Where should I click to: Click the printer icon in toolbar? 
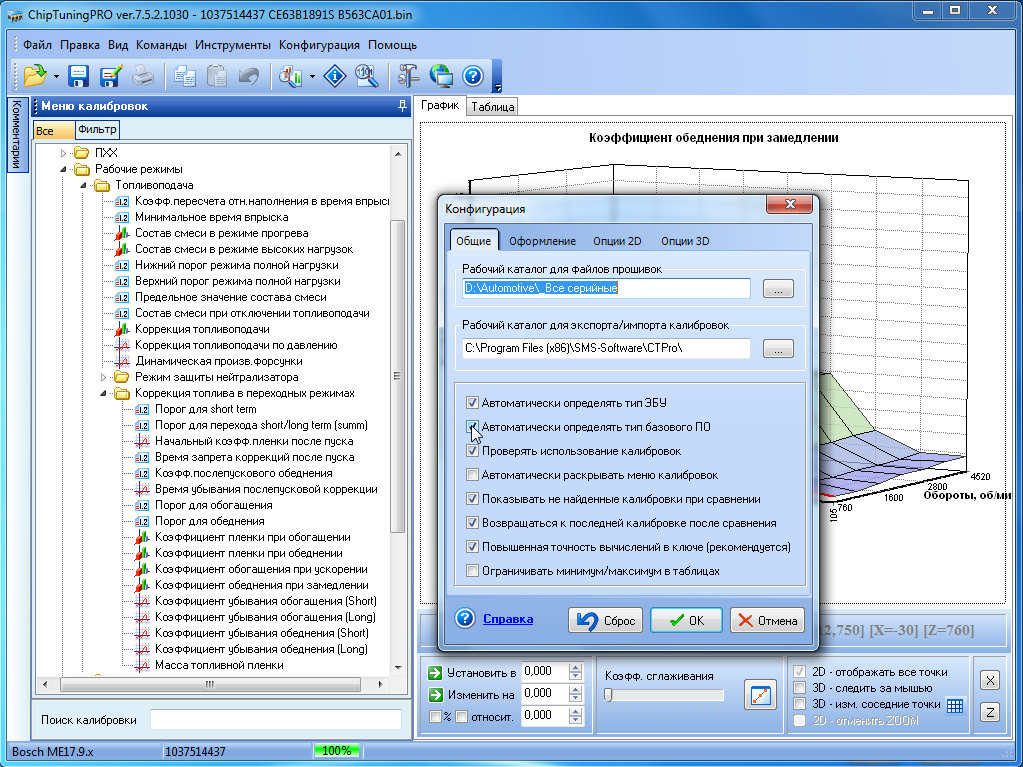[x=143, y=76]
